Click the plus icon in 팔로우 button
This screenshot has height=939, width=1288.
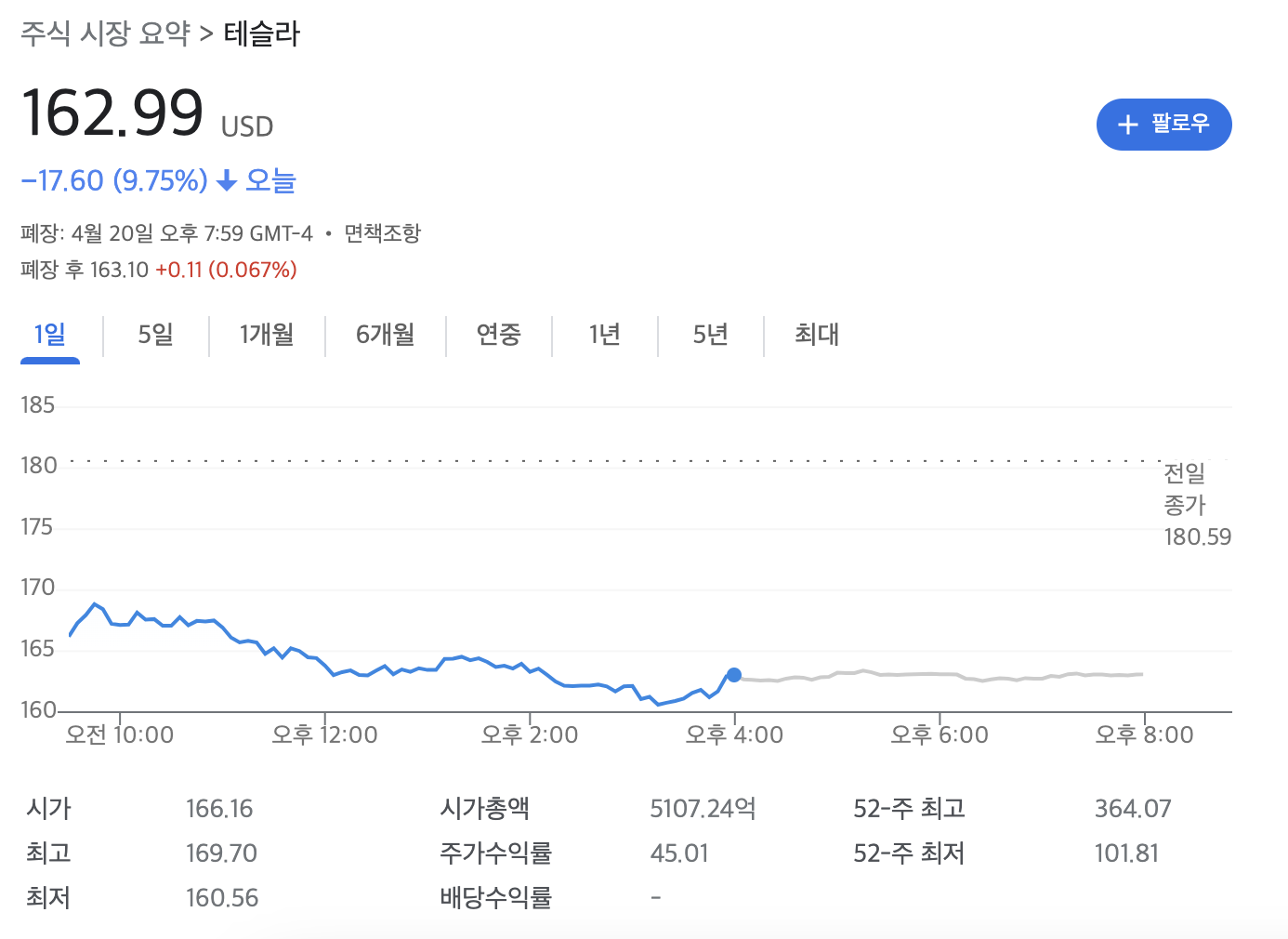tap(1127, 125)
